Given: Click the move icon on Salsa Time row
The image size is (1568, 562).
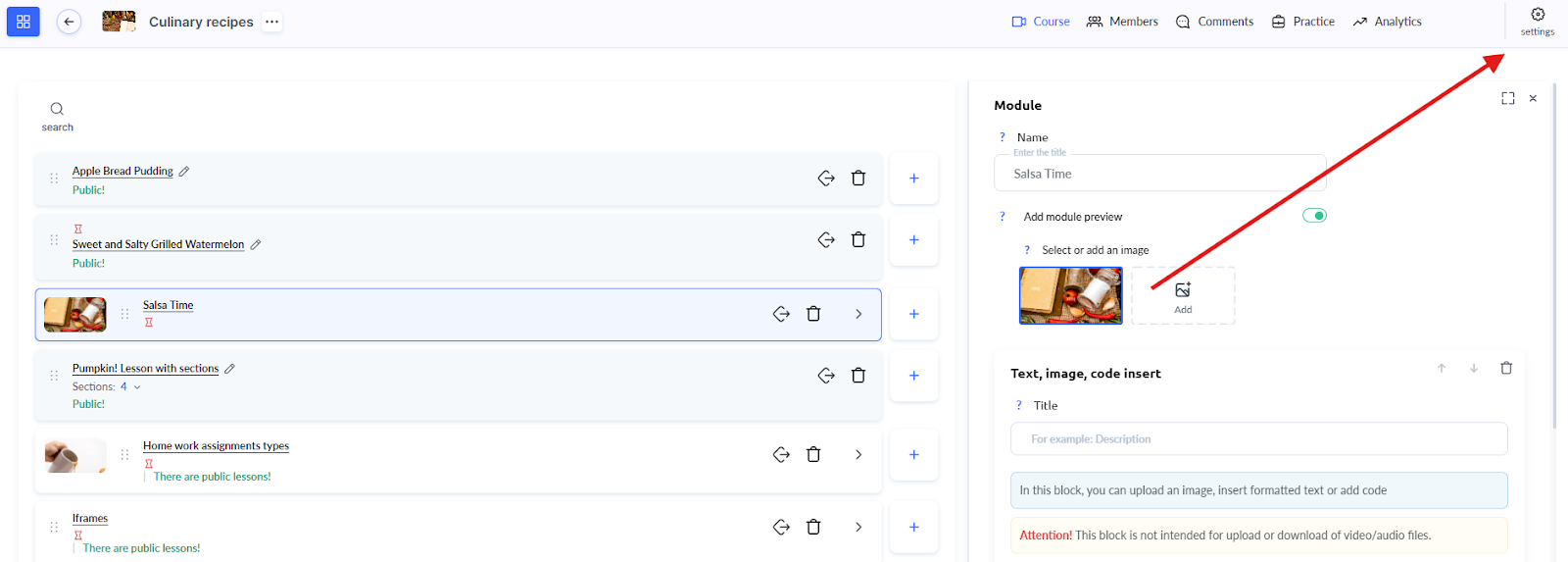Looking at the screenshot, I should click(x=781, y=314).
